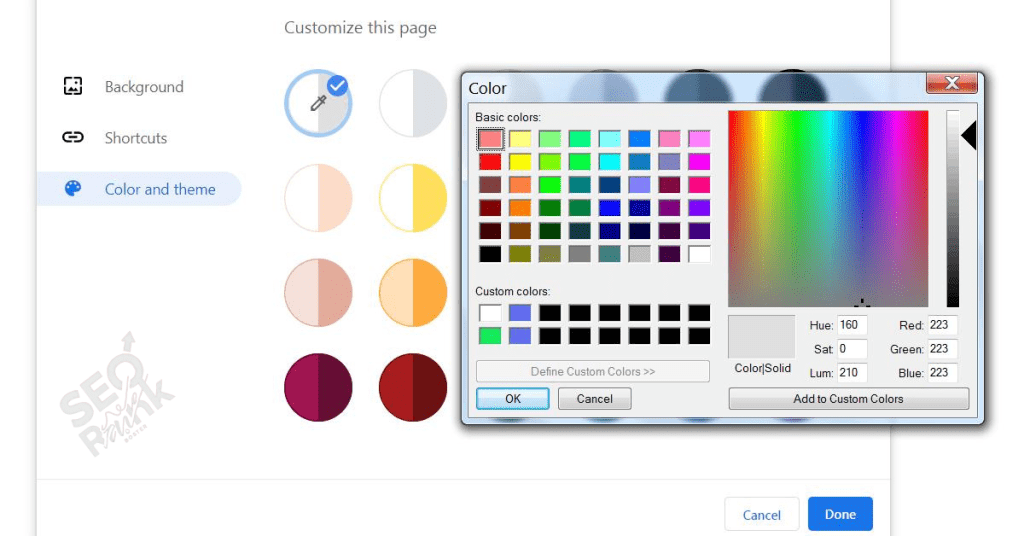Click the Shortcuts link icon
Image resolution: width=1024 pixels, height=536 pixels.
(x=72, y=137)
